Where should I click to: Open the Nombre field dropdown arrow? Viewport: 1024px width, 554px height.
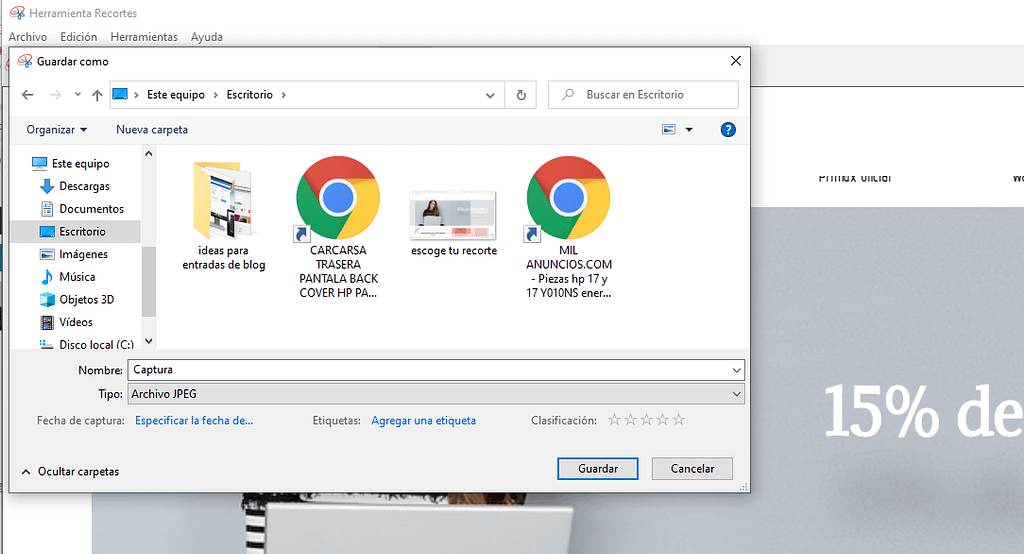pos(737,370)
